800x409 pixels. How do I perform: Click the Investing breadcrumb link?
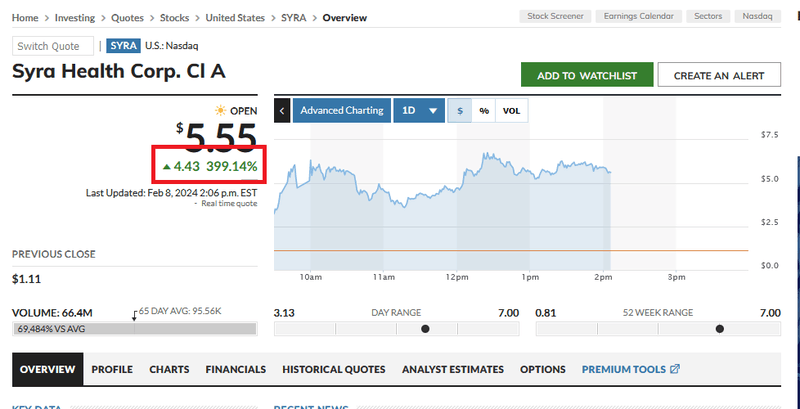[76, 18]
